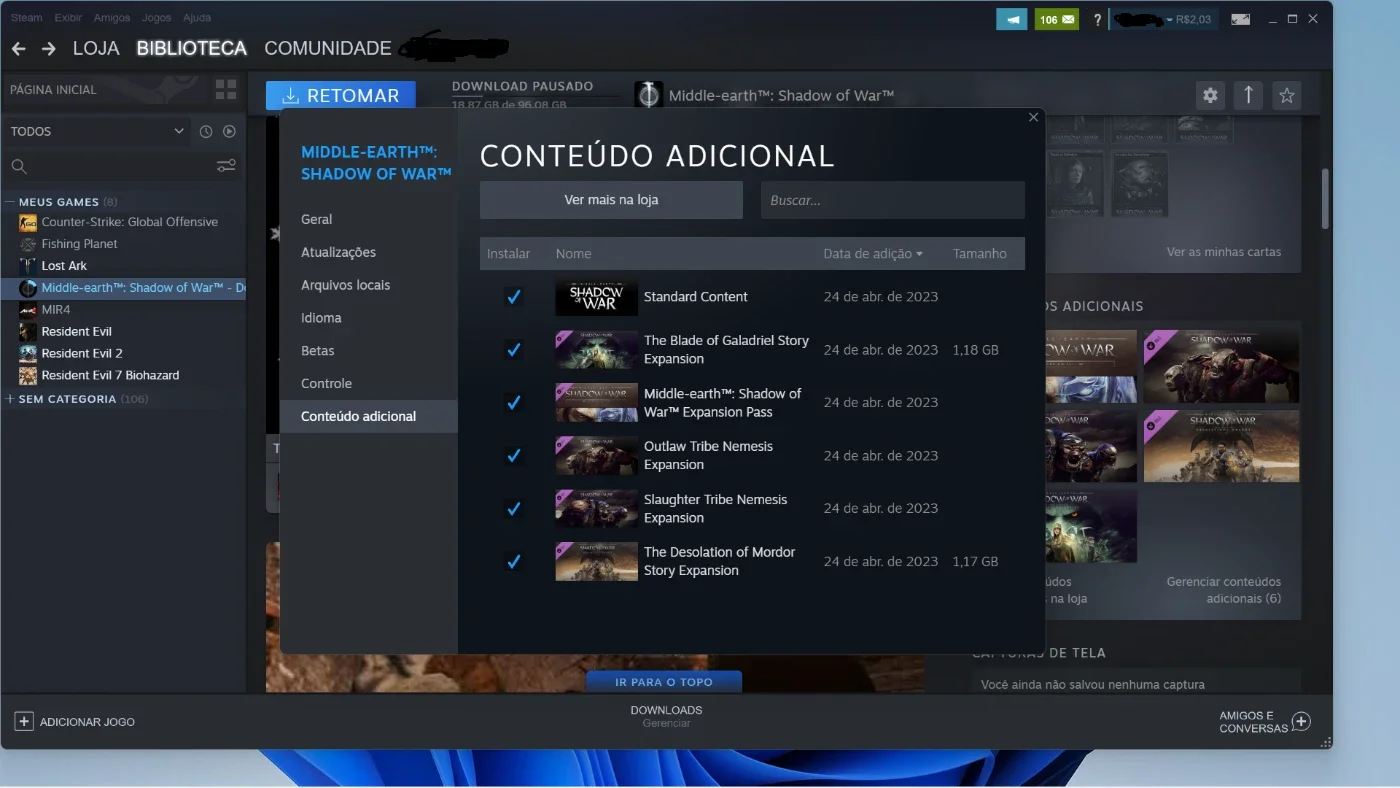Select Idioma in properties sidebar
The width and height of the screenshot is (1400, 788).
[369, 318]
